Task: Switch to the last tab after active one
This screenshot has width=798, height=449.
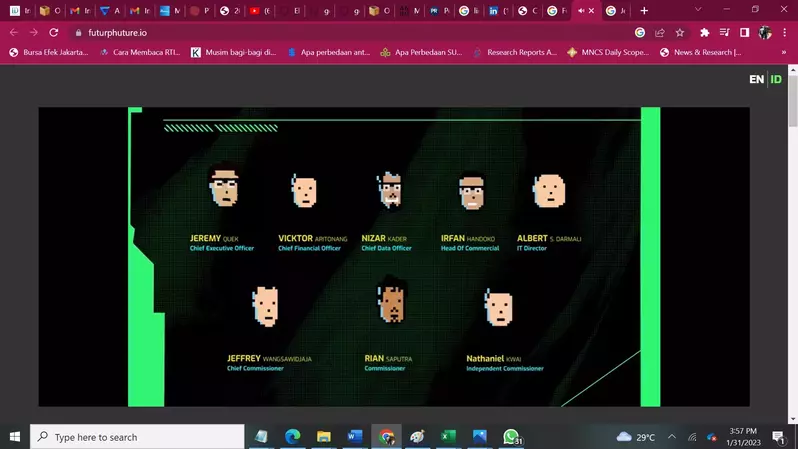Action: point(616,11)
